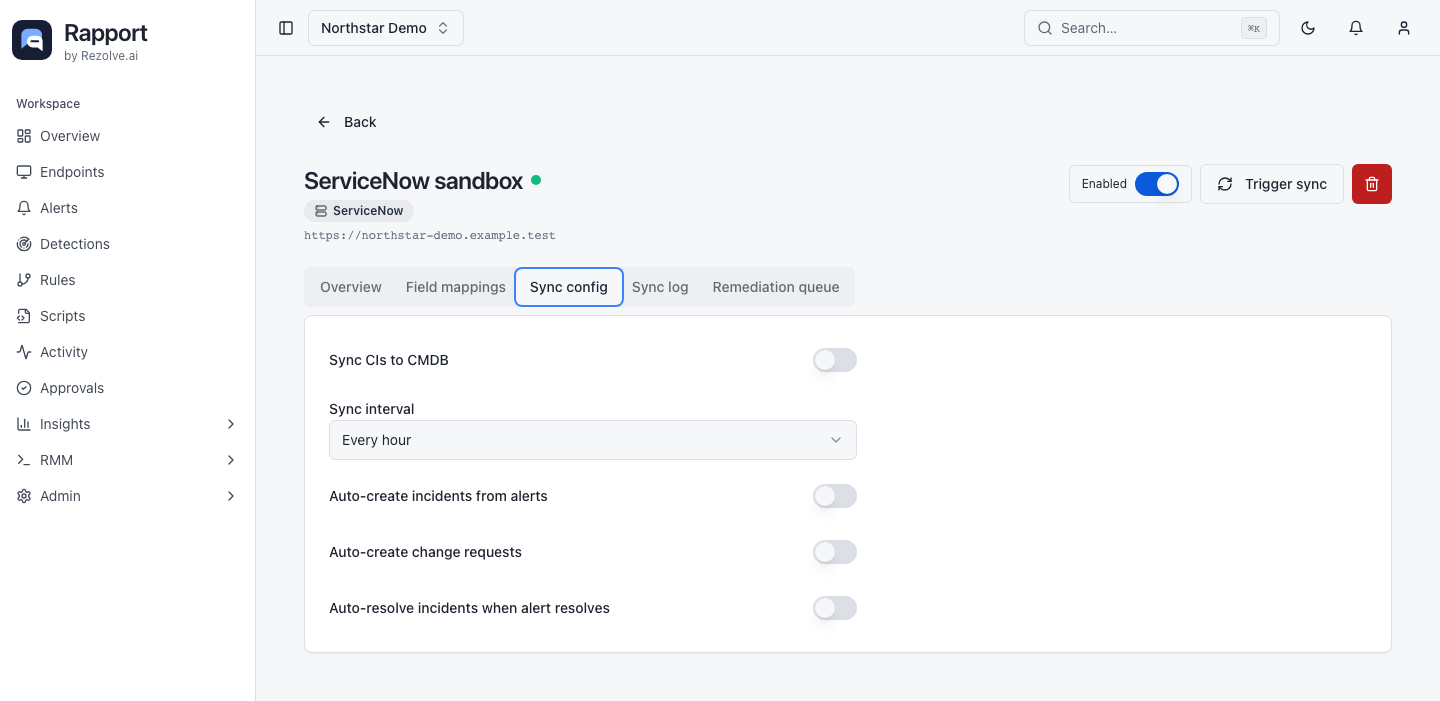Image resolution: width=1440 pixels, height=701 pixels.
Task: Turn on Auto-create incidents from alerts
Action: pos(835,496)
